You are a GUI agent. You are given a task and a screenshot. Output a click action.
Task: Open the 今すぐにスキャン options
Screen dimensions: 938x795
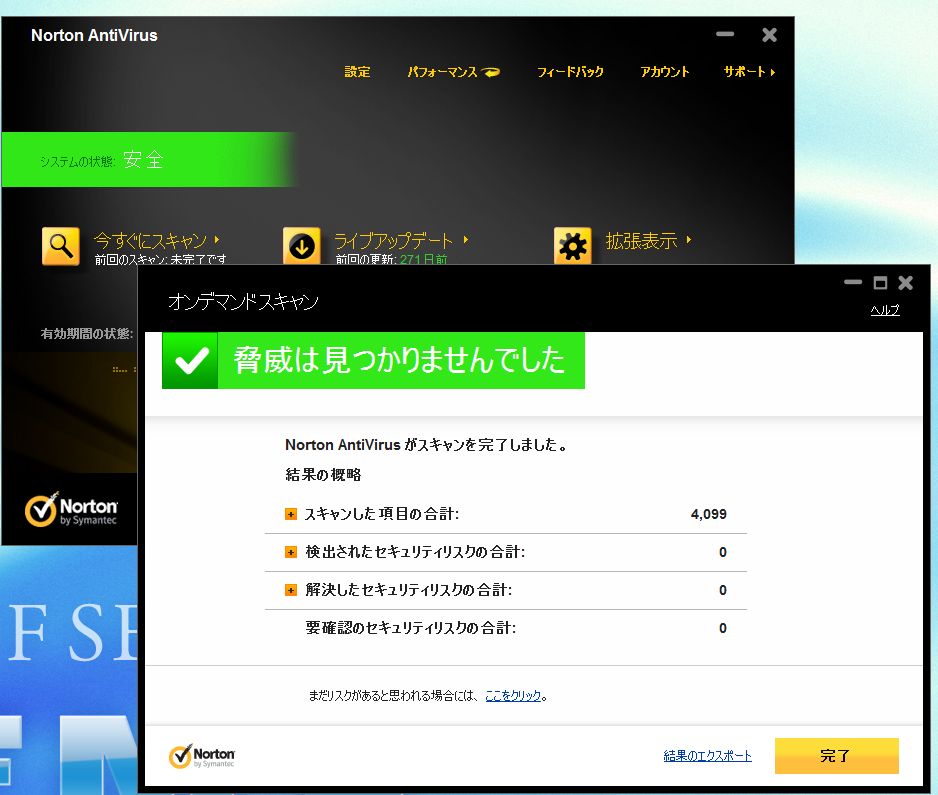157,240
